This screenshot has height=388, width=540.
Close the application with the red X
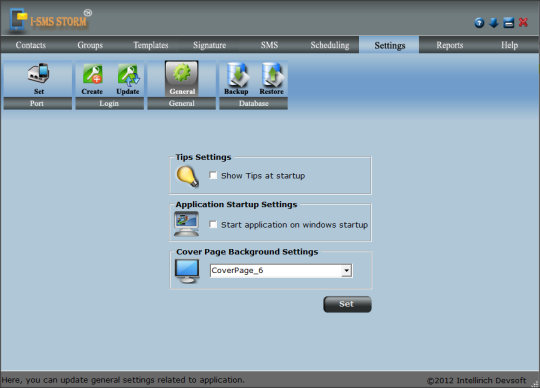click(523, 22)
